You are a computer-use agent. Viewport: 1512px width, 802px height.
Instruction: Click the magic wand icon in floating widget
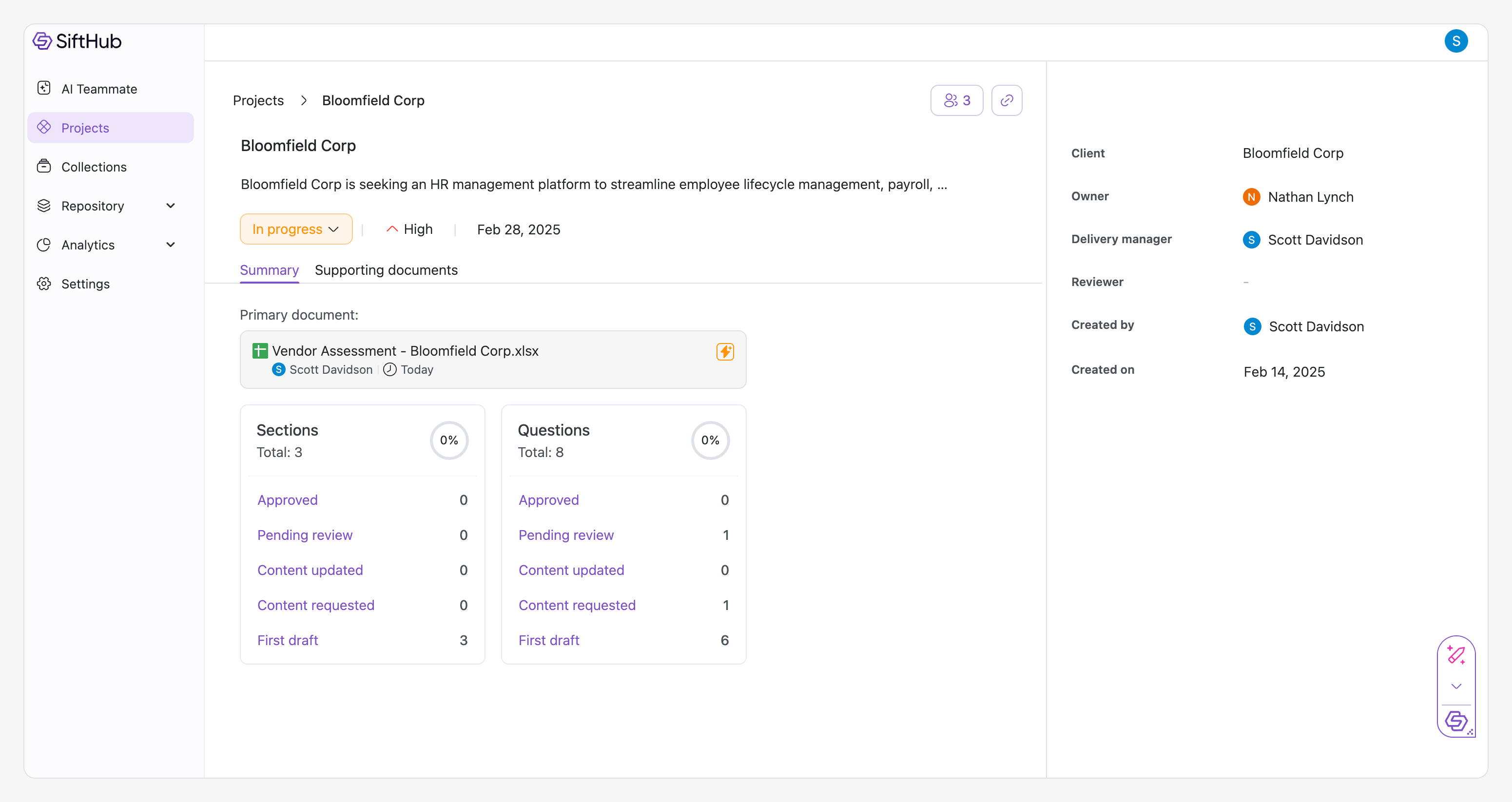pyautogui.click(x=1455, y=655)
